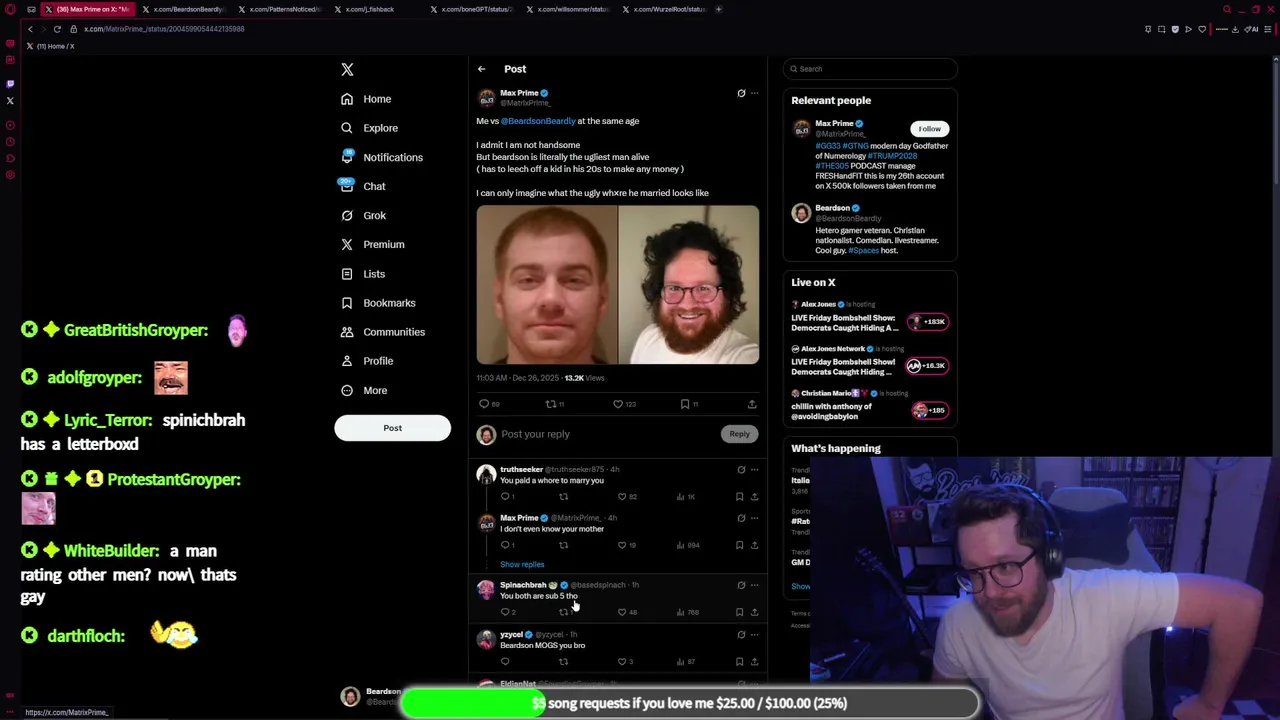1280x720 pixels.
Task: Click Spinachbrah's profile avatar
Action: (486, 590)
